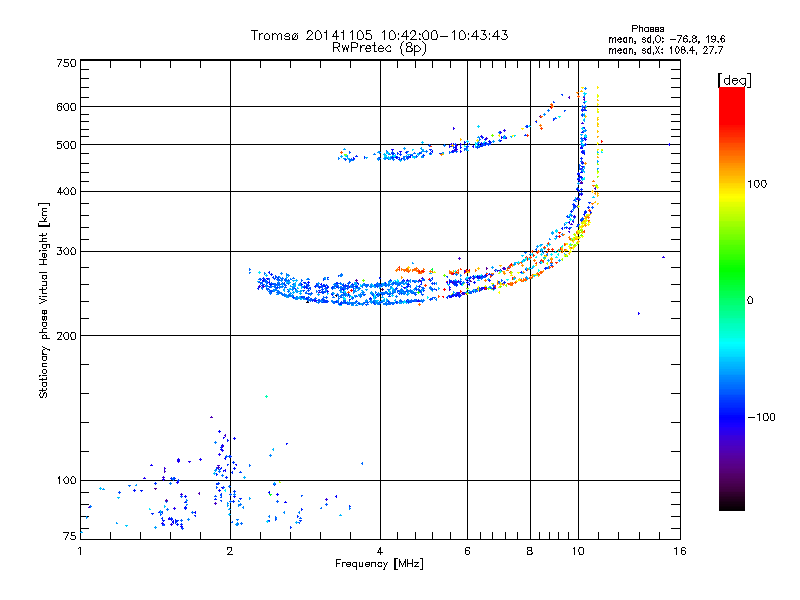The image size is (800, 600).
Task: Click the y-axis tick label '100'
Action: pyautogui.click(x=67, y=481)
